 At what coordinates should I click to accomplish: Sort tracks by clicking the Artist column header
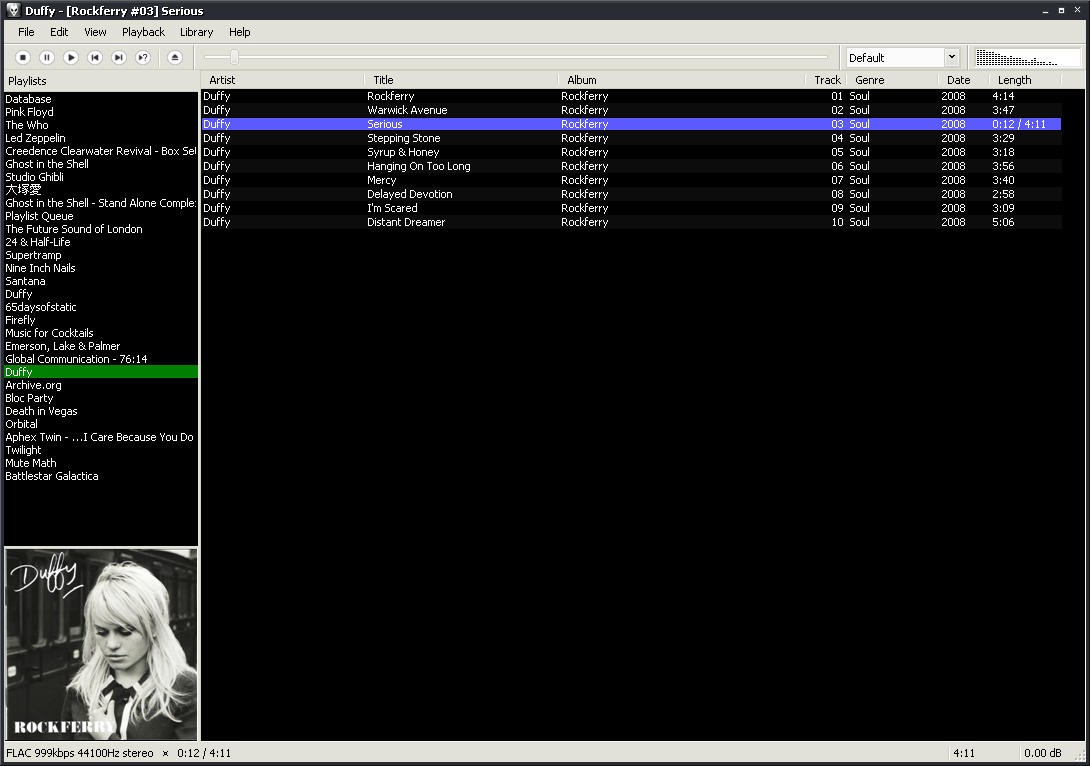tap(222, 80)
